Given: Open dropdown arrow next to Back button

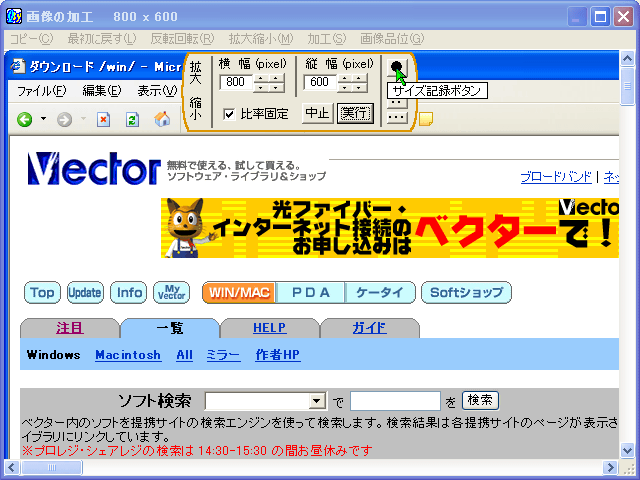Looking at the screenshot, I should pyautogui.click(x=43, y=119).
